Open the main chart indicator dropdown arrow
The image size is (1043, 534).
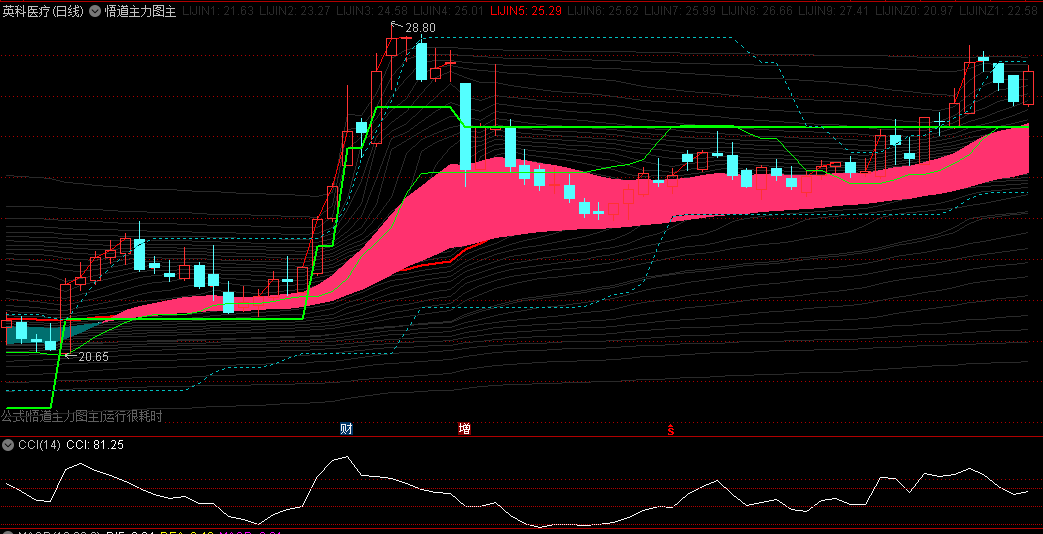pyautogui.click(x=94, y=11)
